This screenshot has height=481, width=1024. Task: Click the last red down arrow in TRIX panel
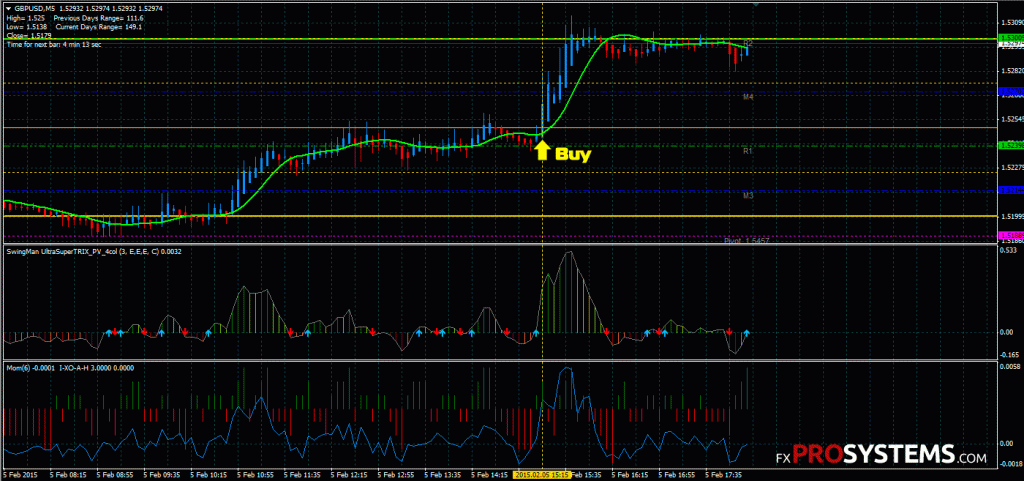[x=729, y=330]
